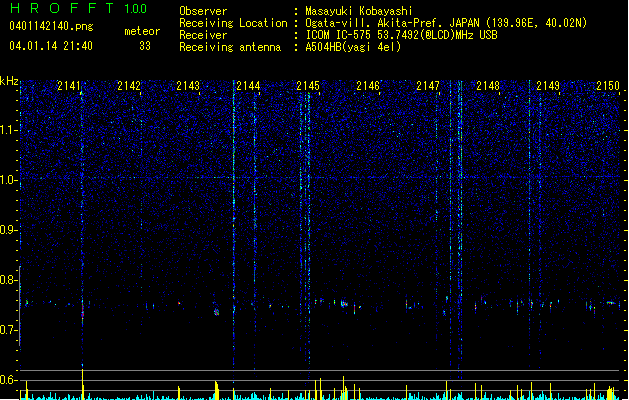Image resolution: width=629 pixels, height=400 pixels.
Task: Click the 2146 time marker
Action: tap(368, 86)
